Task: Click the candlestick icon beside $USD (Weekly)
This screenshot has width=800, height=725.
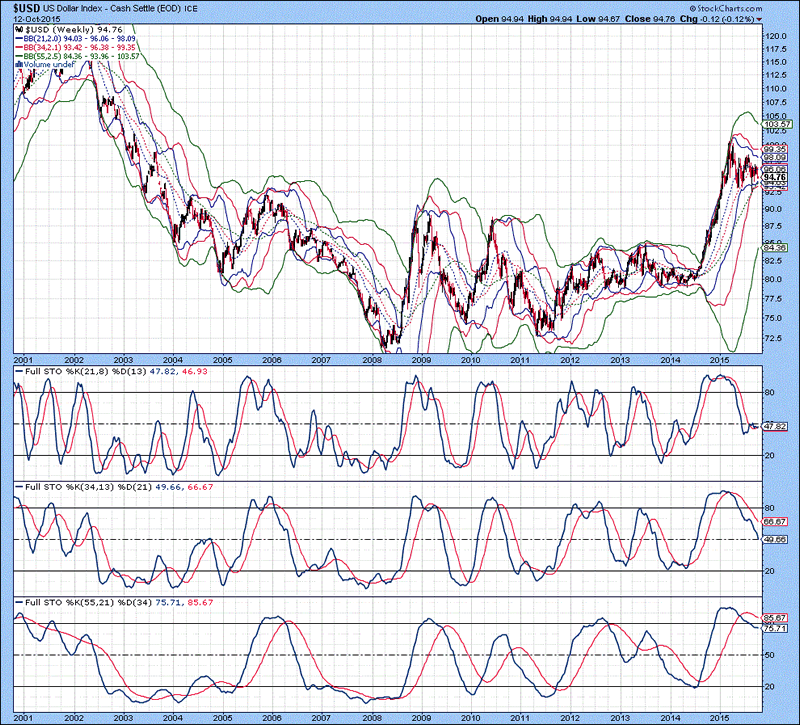Action: pyautogui.click(x=16, y=30)
